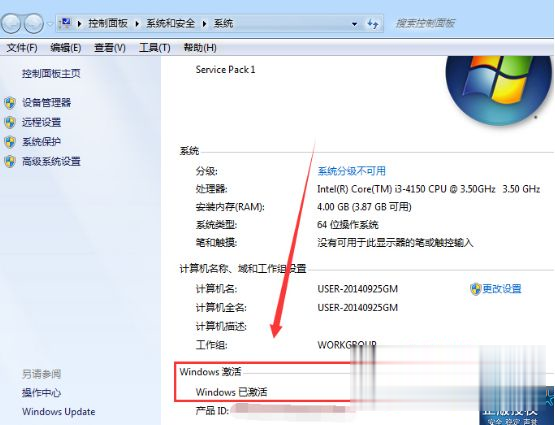Go forward with the Forward arrow button
The image size is (555, 425).
34,24
